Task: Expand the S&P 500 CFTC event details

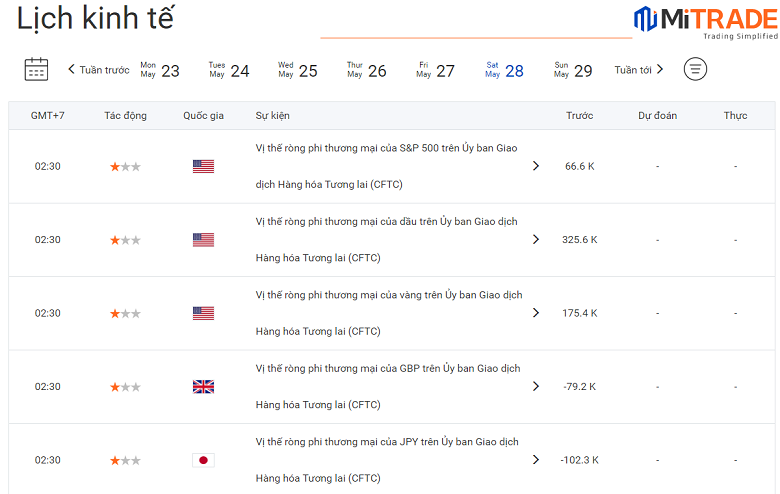Action: (535, 166)
